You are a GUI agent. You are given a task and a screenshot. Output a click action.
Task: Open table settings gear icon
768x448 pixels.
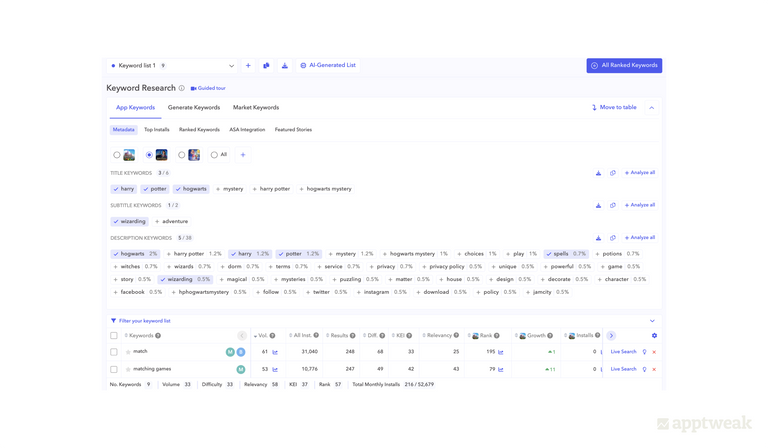tap(654, 335)
